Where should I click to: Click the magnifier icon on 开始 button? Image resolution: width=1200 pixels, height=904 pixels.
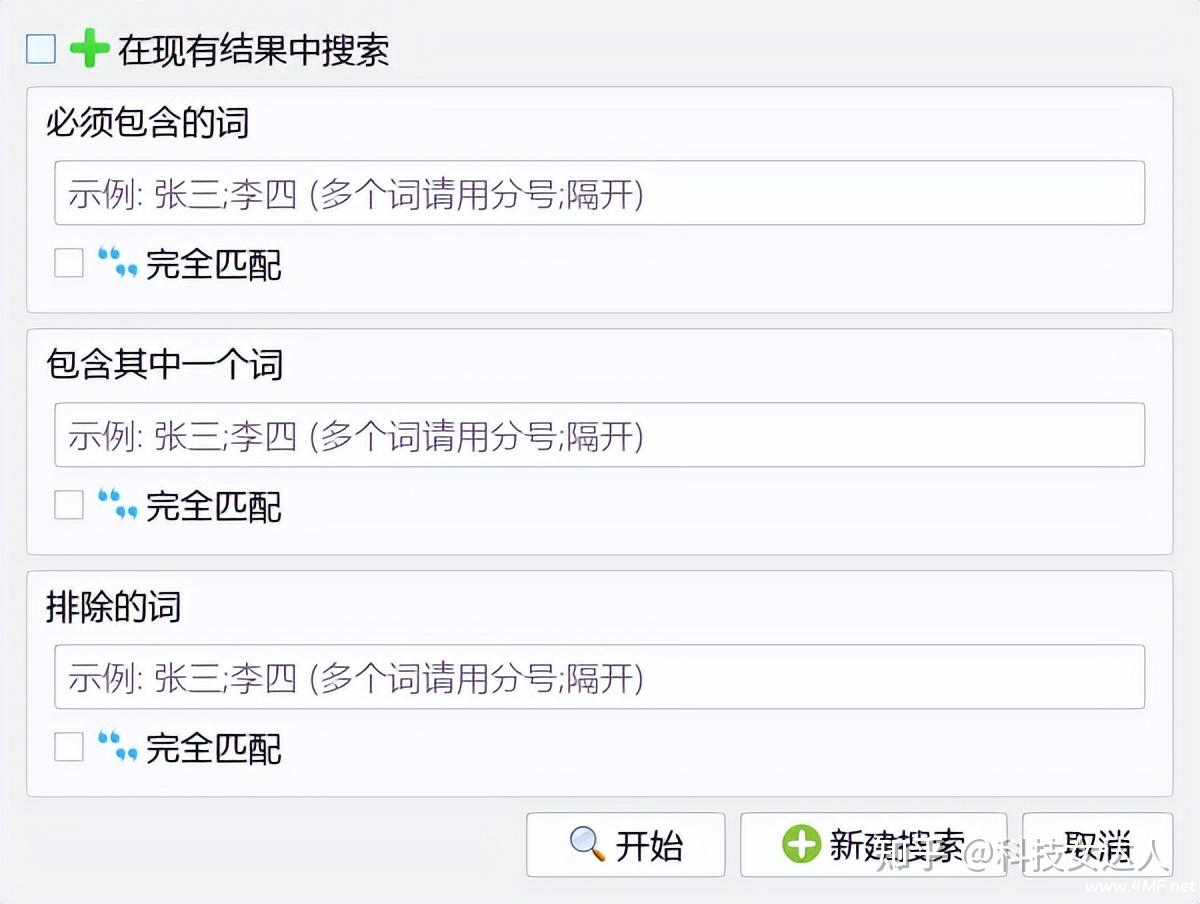[x=587, y=845]
